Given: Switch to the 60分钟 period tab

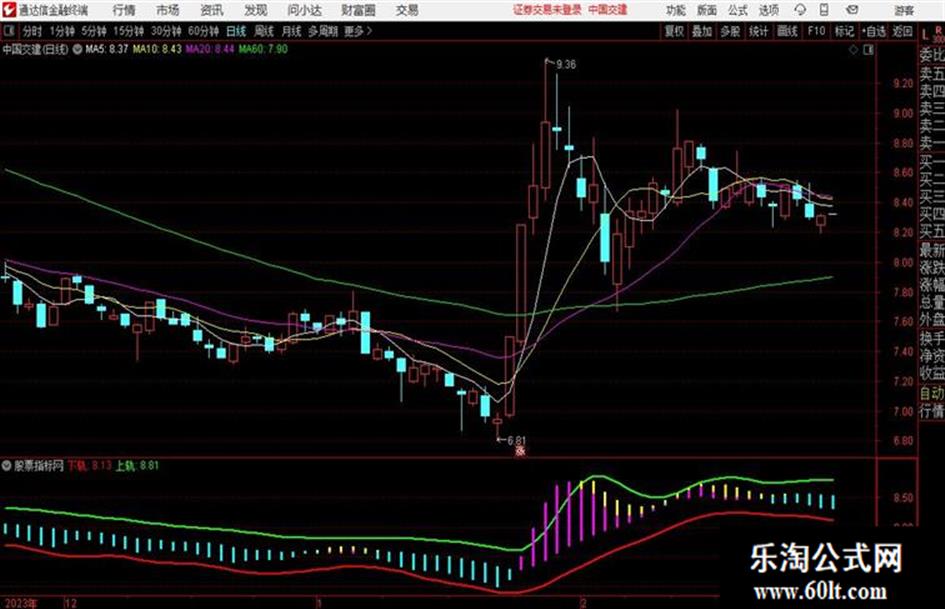Looking at the screenshot, I should tap(203, 31).
